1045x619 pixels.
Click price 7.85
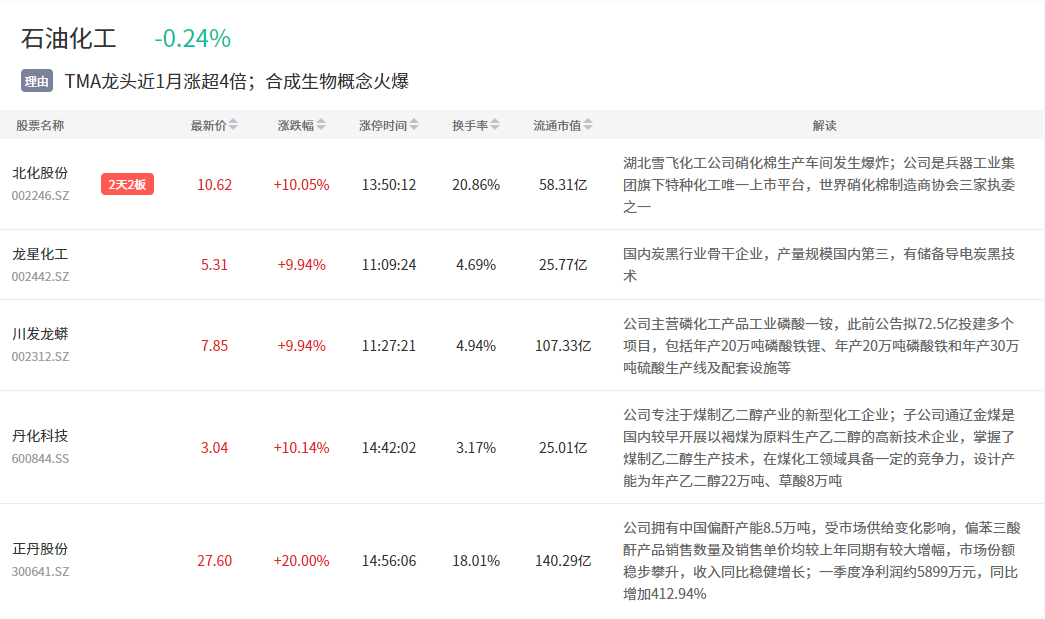point(215,345)
